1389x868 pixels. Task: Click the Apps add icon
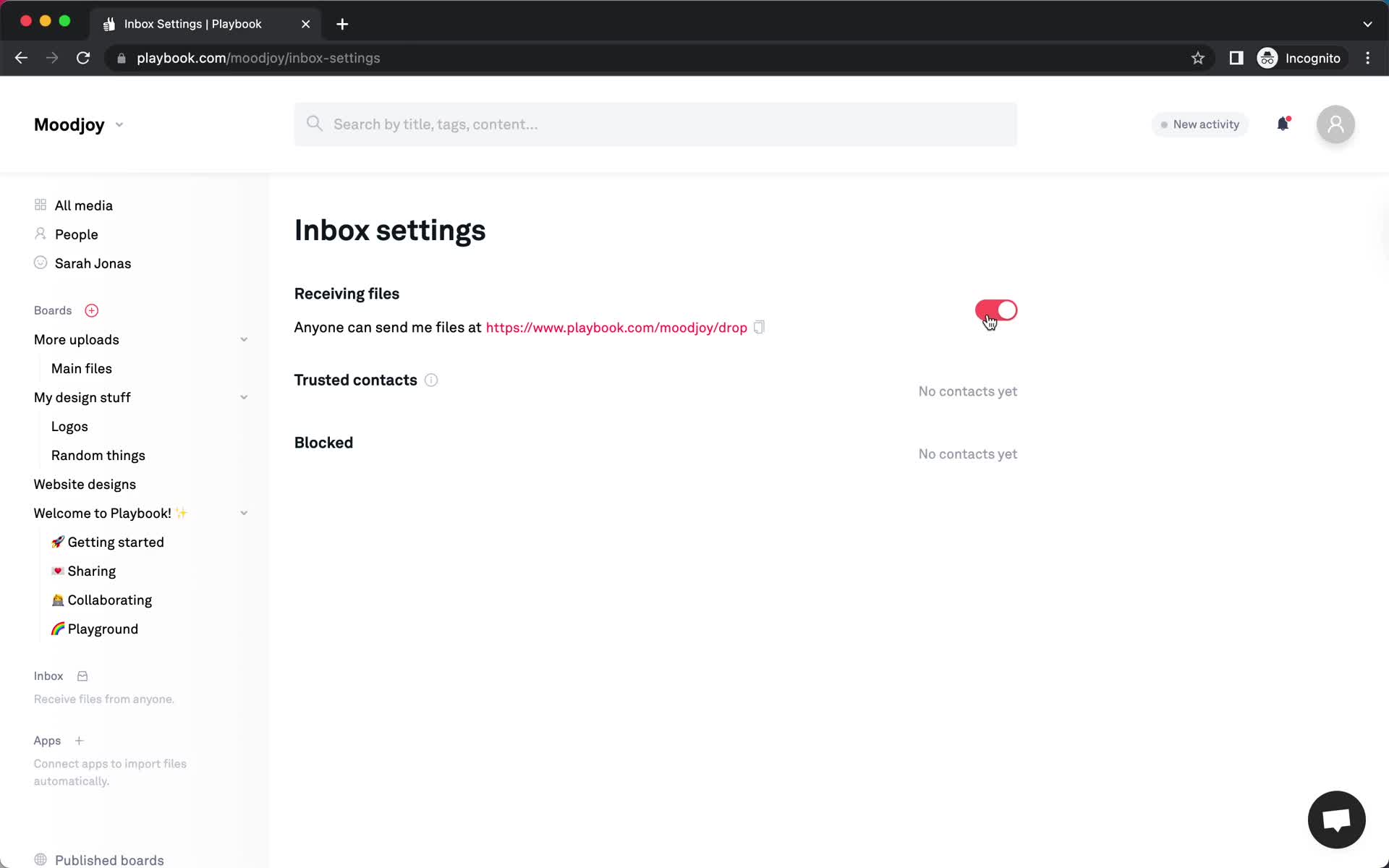[x=79, y=740]
